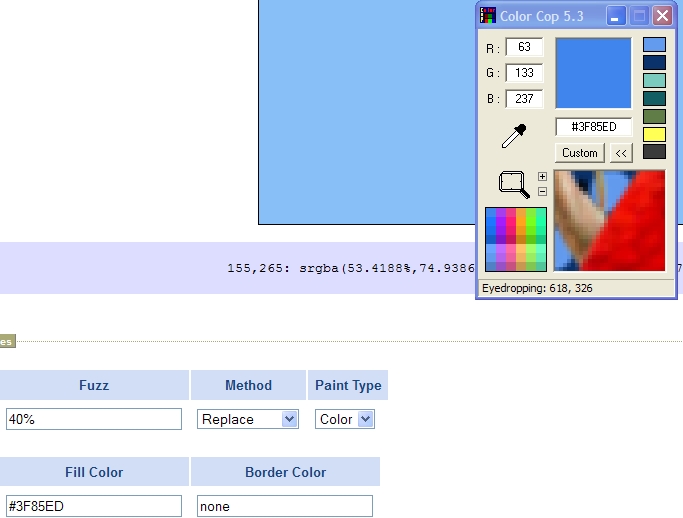The height and width of the screenshot is (518, 683).
Task: Select the yellow history swatch
Action: (x=654, y=134)
